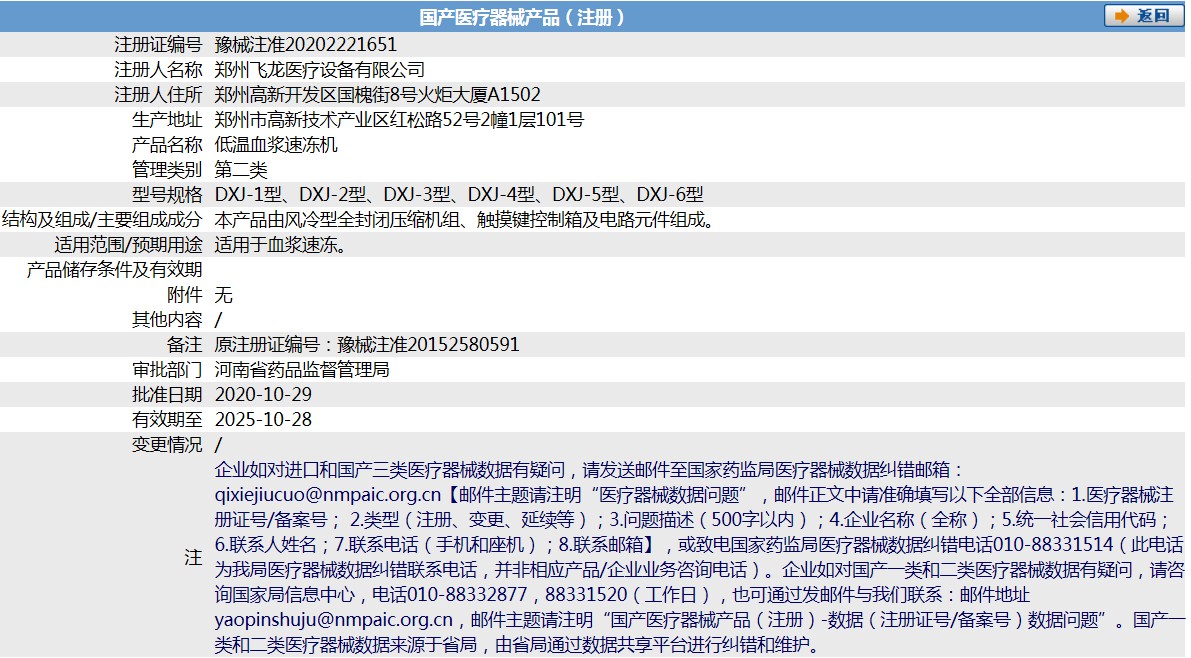
Task: Select remark 原注册证编号：豫械注准20152580591
Action: (x=367, y=346)
